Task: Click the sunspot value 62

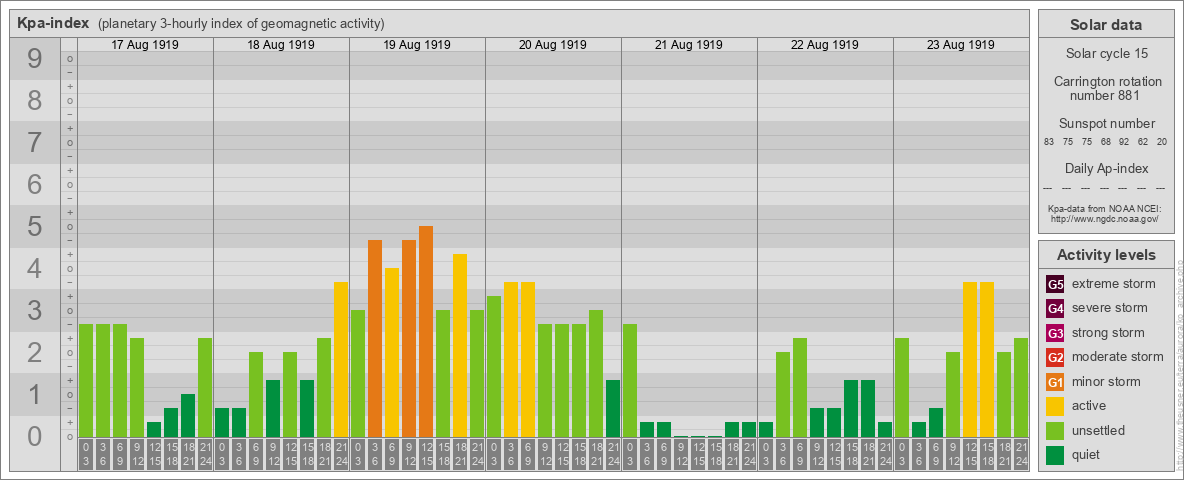Action: point(1143,141)
